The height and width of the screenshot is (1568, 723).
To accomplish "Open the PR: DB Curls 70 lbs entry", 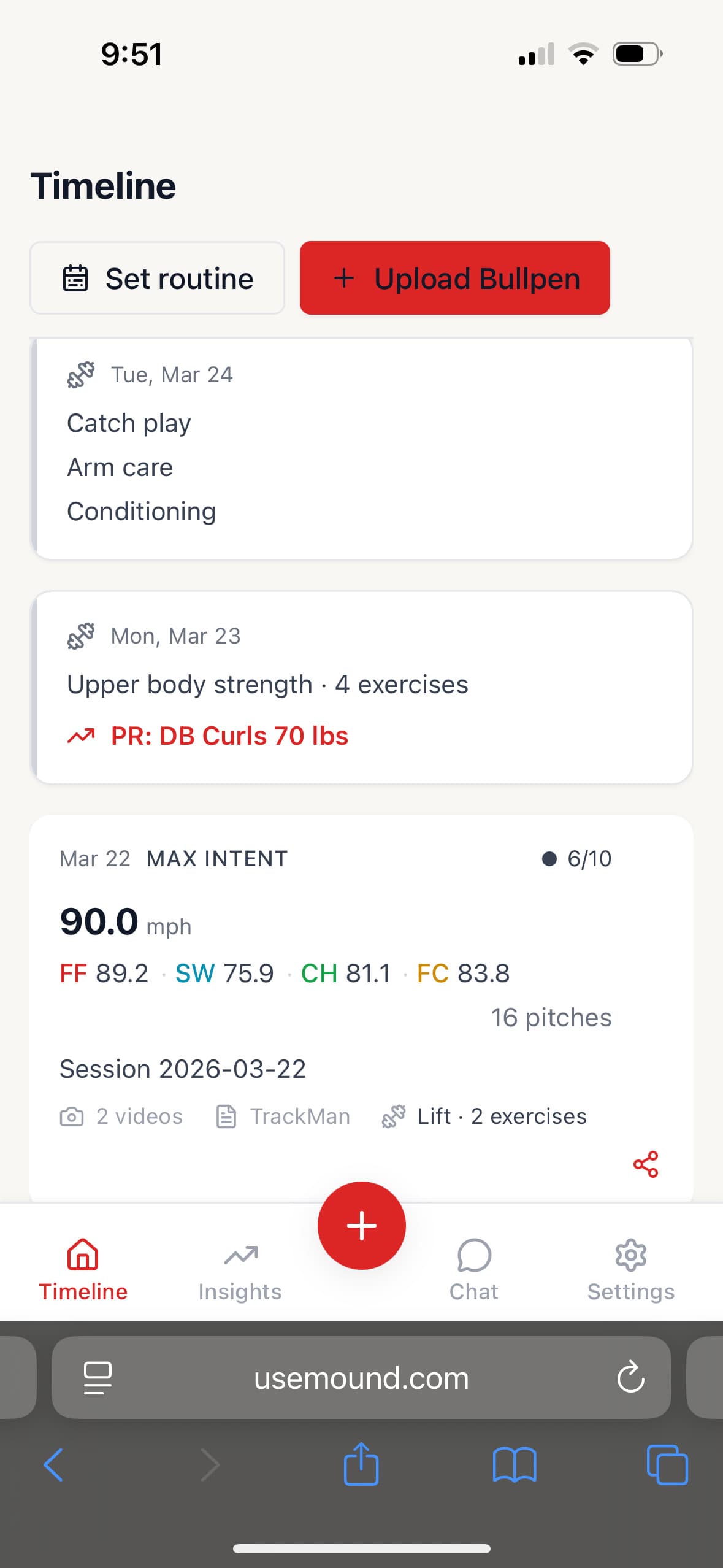I will coord(229,734).
